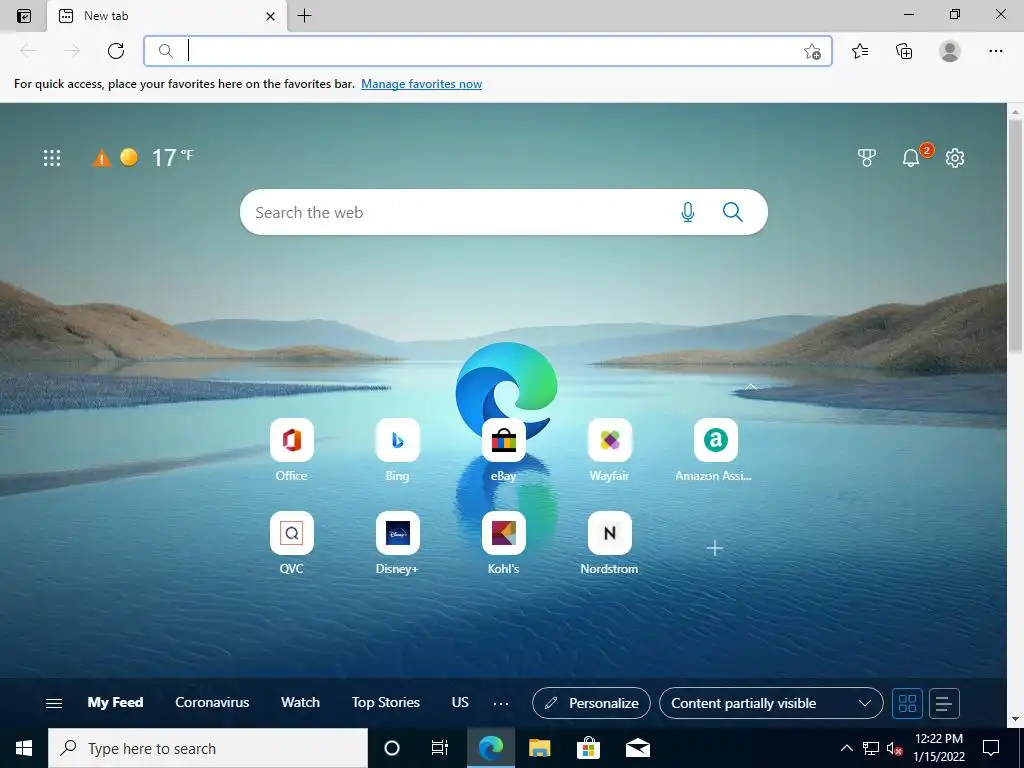Open the tab actions menu icon

coord(24,16)
